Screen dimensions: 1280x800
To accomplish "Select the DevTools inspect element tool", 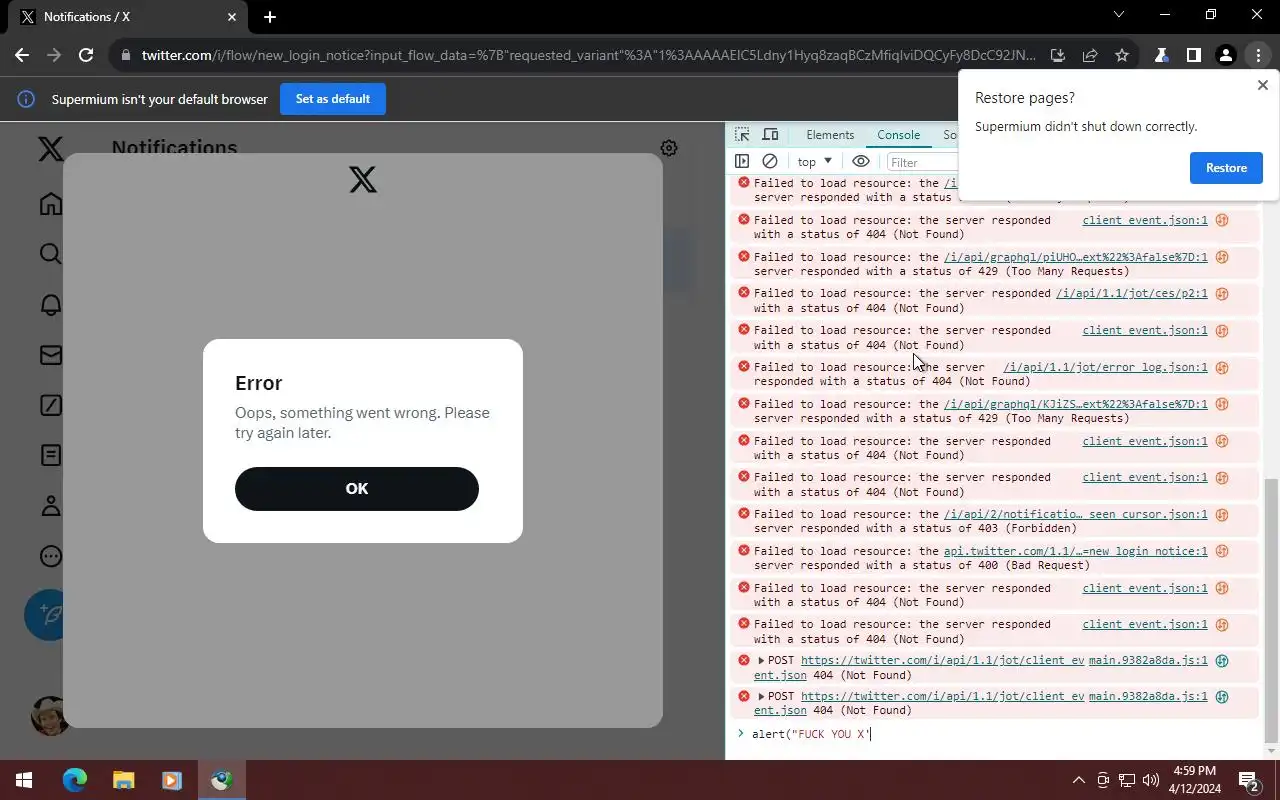I will [742, 135].
